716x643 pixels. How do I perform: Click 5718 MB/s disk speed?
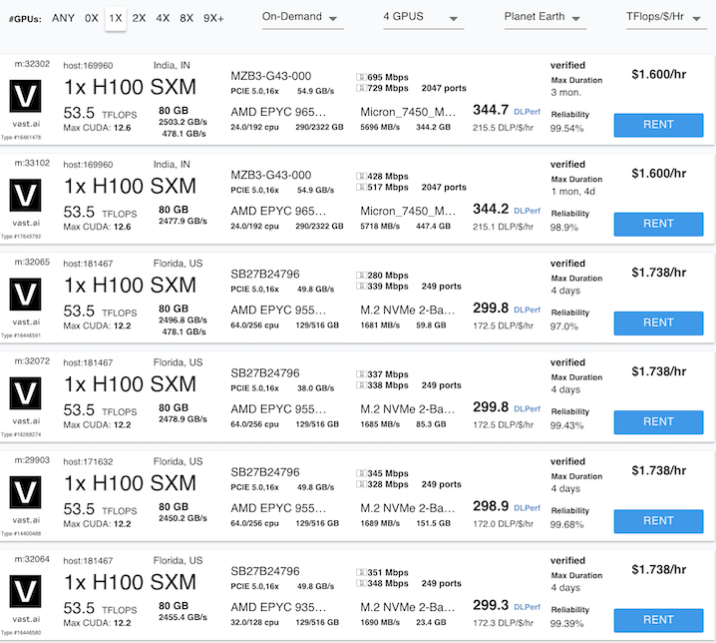[380, 226]
